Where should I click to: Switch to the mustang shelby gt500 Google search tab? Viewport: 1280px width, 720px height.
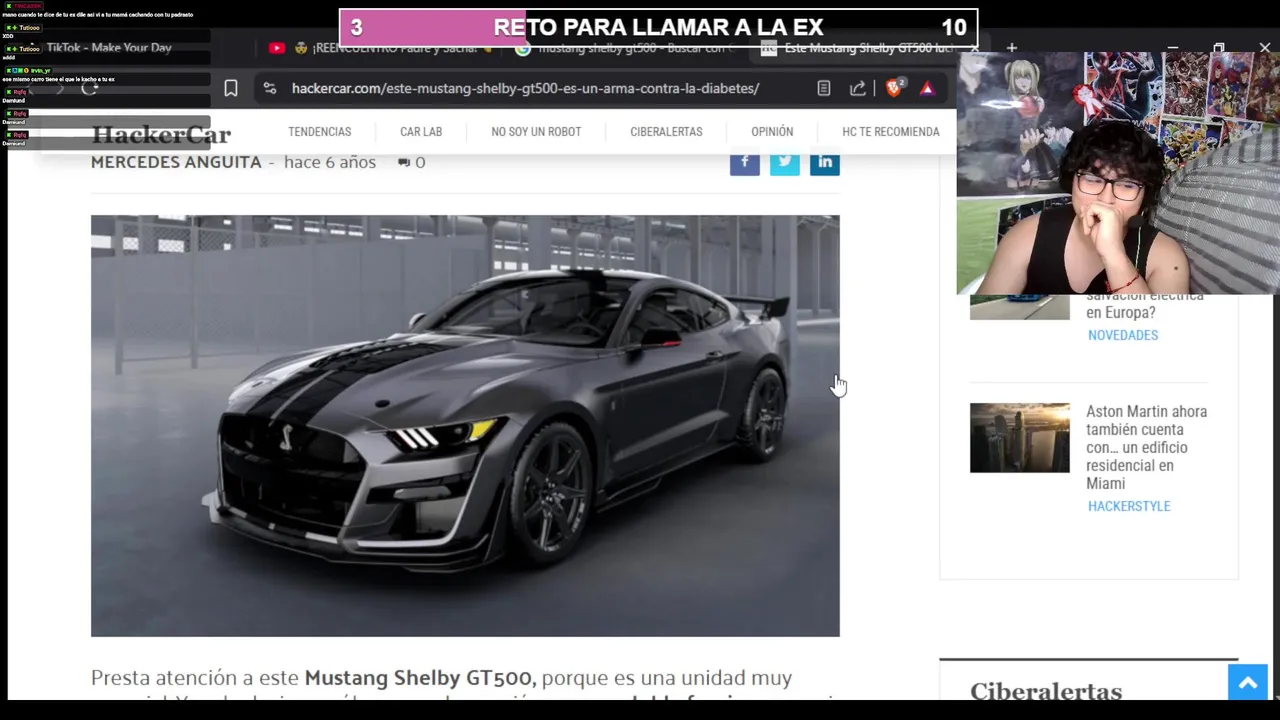(x=625, y=47)
